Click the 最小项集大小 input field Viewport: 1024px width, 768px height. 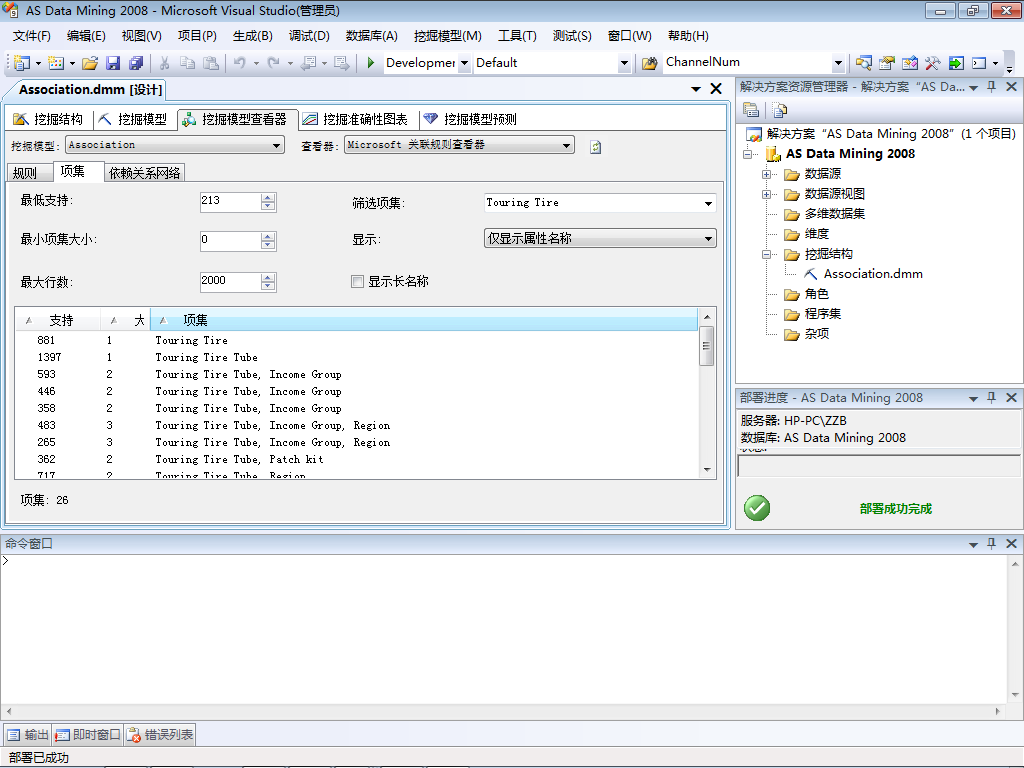pyautogui.click(x=231, y=241)
